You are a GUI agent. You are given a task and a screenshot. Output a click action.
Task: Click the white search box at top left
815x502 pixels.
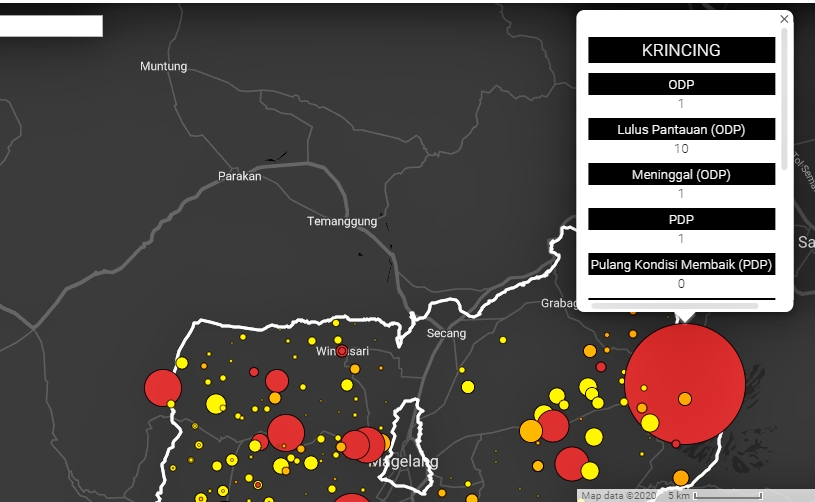coord(51,26)
